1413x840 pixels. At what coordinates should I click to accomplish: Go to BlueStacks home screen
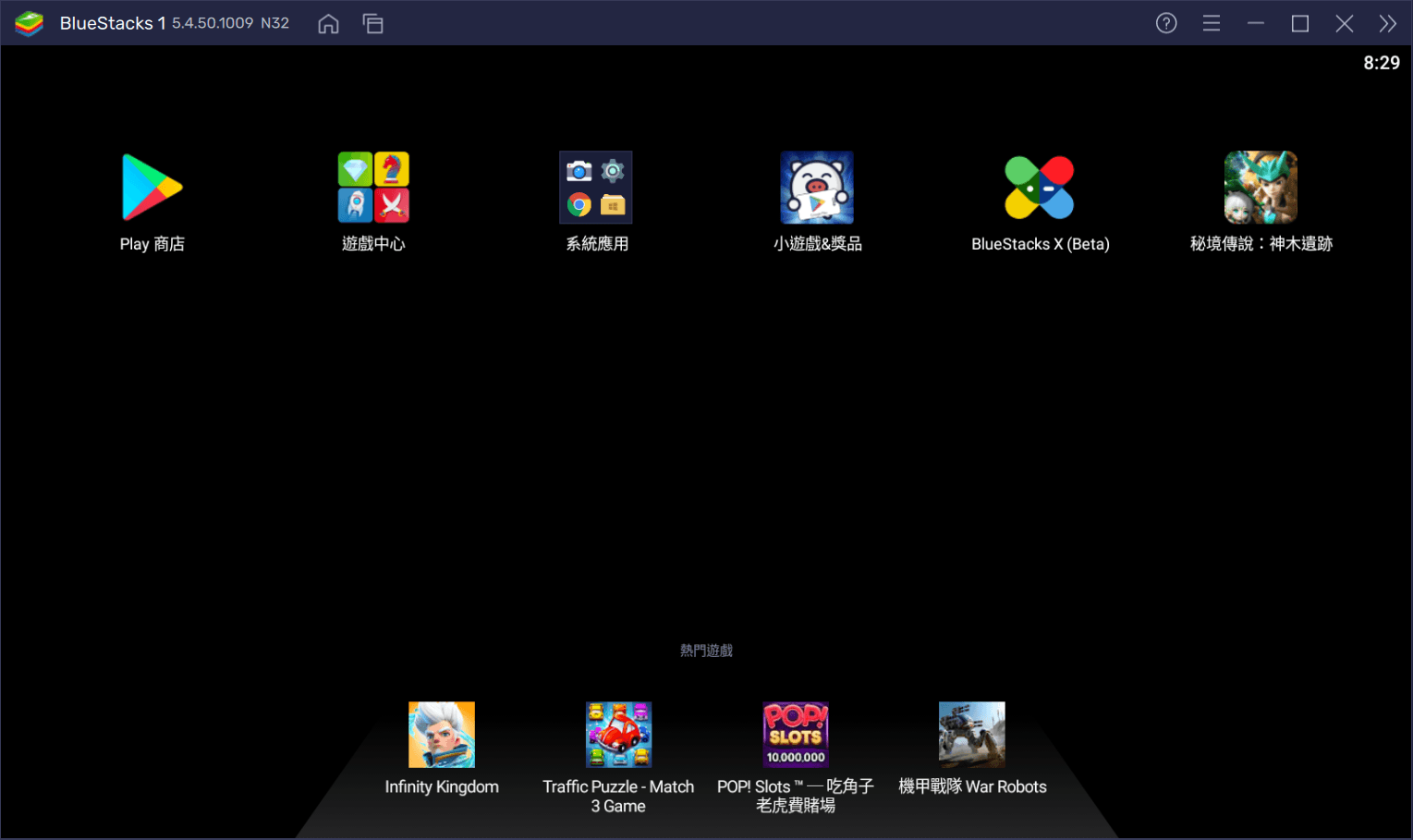(x=328, y=23)
